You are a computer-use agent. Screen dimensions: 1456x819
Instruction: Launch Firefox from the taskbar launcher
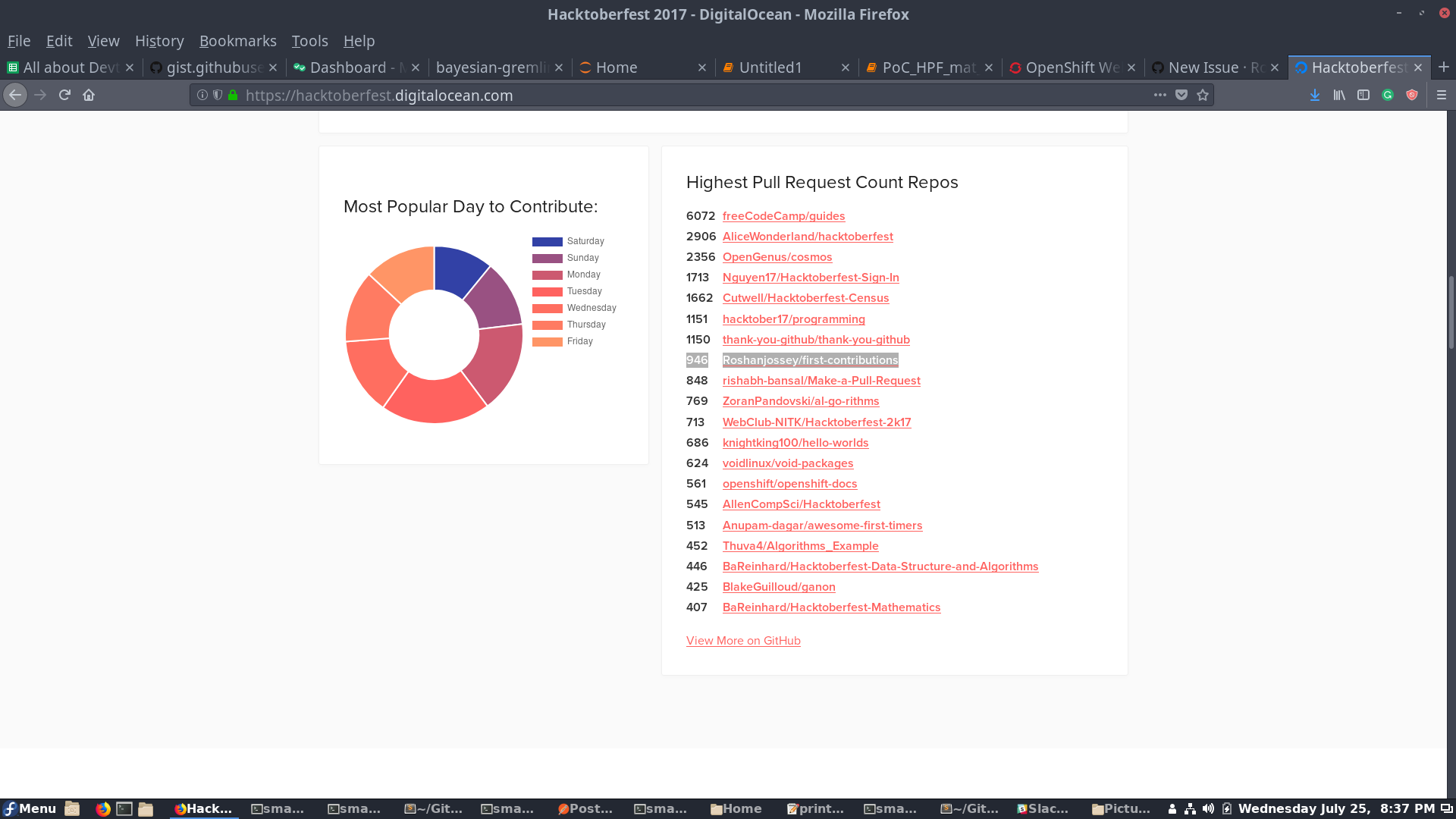tap(103, 808)
